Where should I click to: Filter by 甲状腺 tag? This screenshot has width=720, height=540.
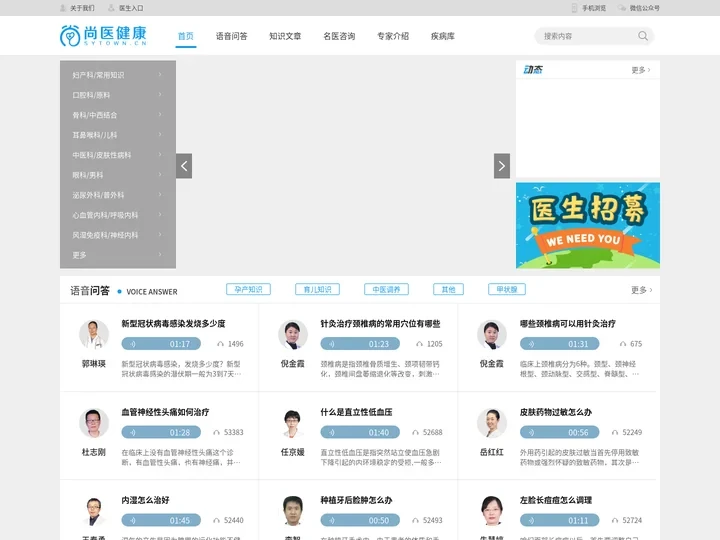(507, 289)
